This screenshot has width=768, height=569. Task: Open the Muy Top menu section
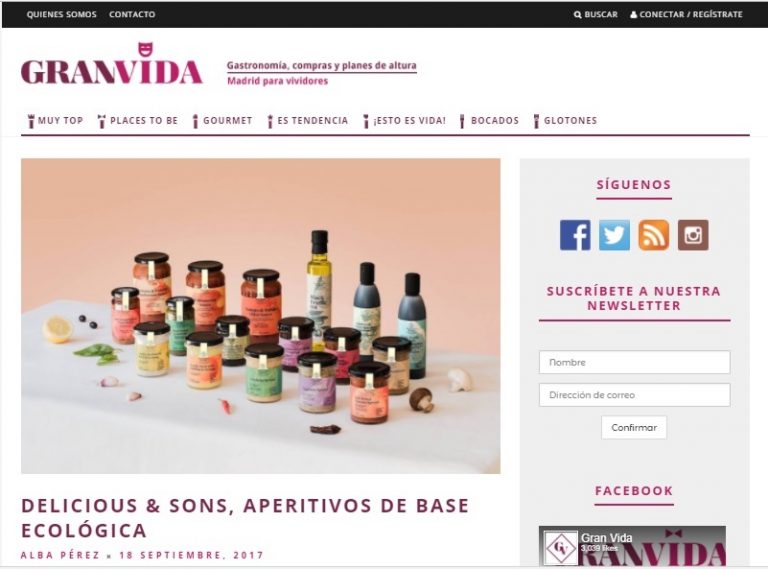click(x=56, y=120)
